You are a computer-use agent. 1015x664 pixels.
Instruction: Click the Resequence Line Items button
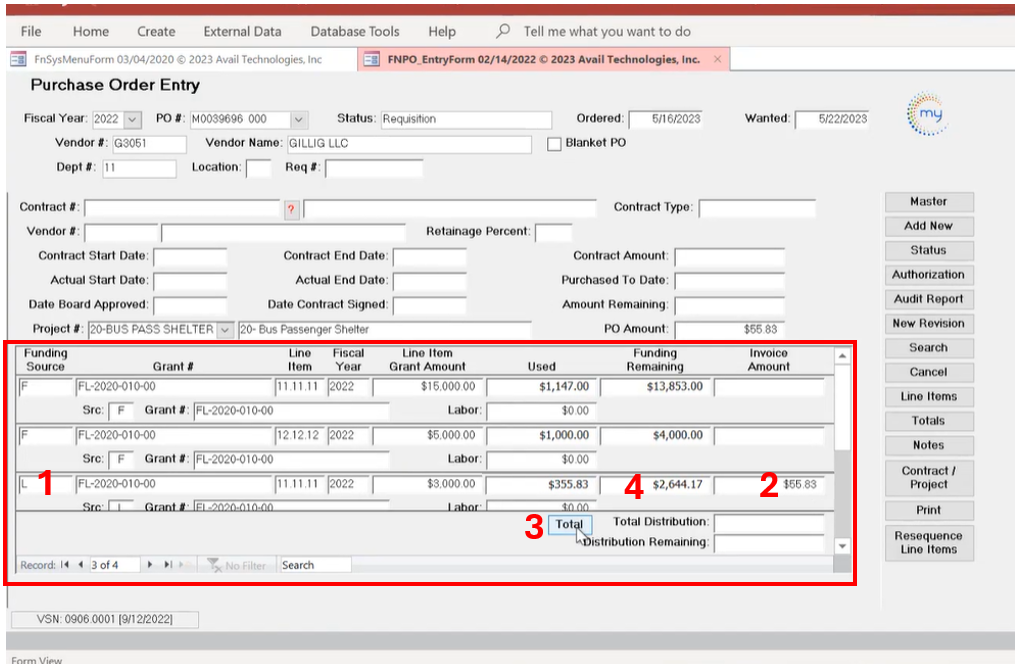927,542
